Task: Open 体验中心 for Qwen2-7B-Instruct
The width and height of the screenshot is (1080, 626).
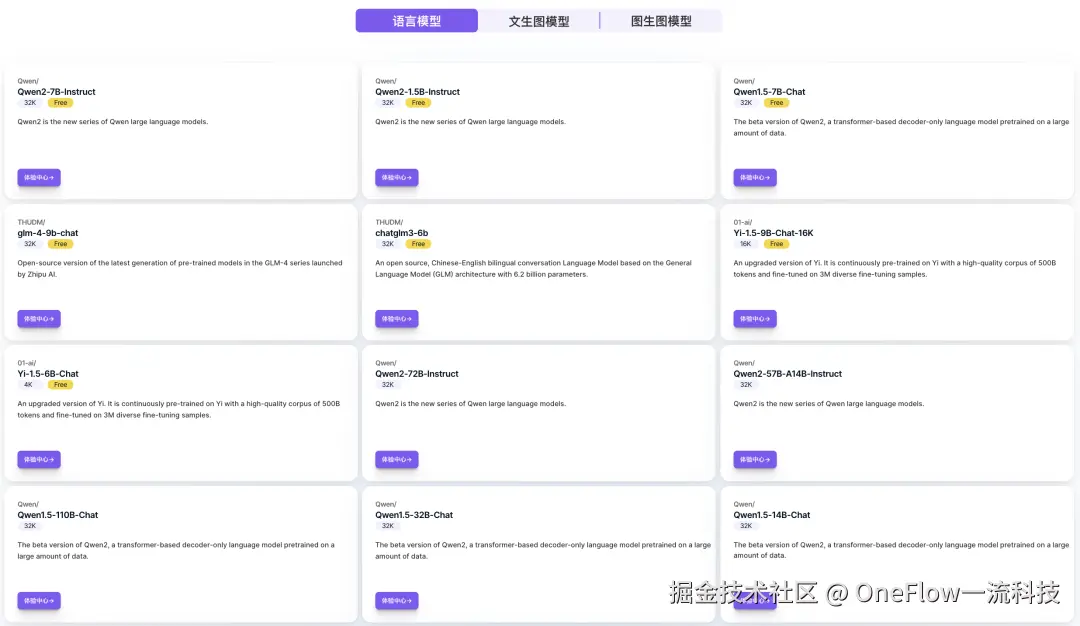Action: pos(39,178)
